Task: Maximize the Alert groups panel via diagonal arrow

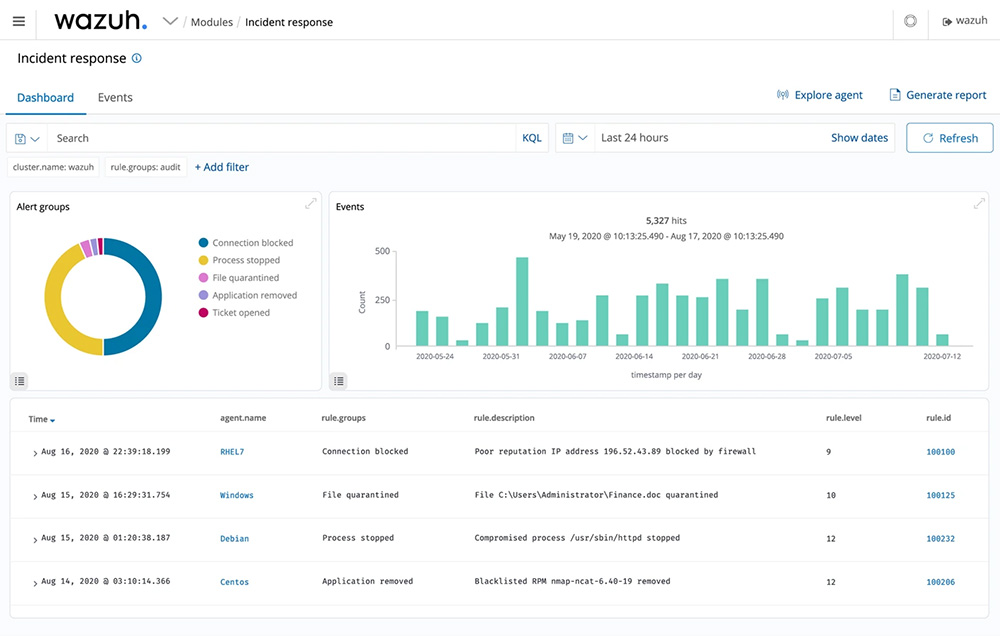Action: tap(310, 203)
